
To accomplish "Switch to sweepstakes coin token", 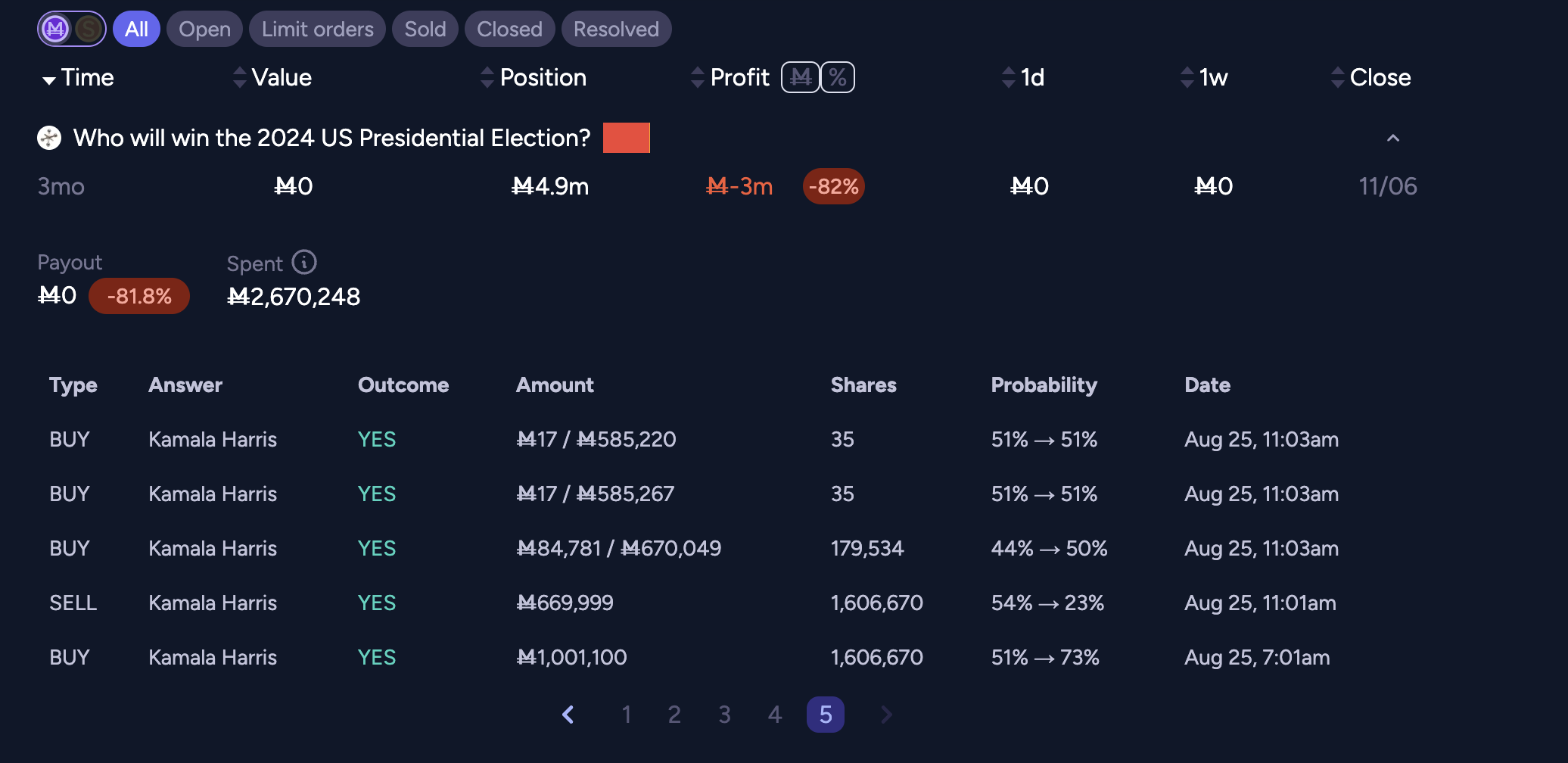I will click(89, 30).
